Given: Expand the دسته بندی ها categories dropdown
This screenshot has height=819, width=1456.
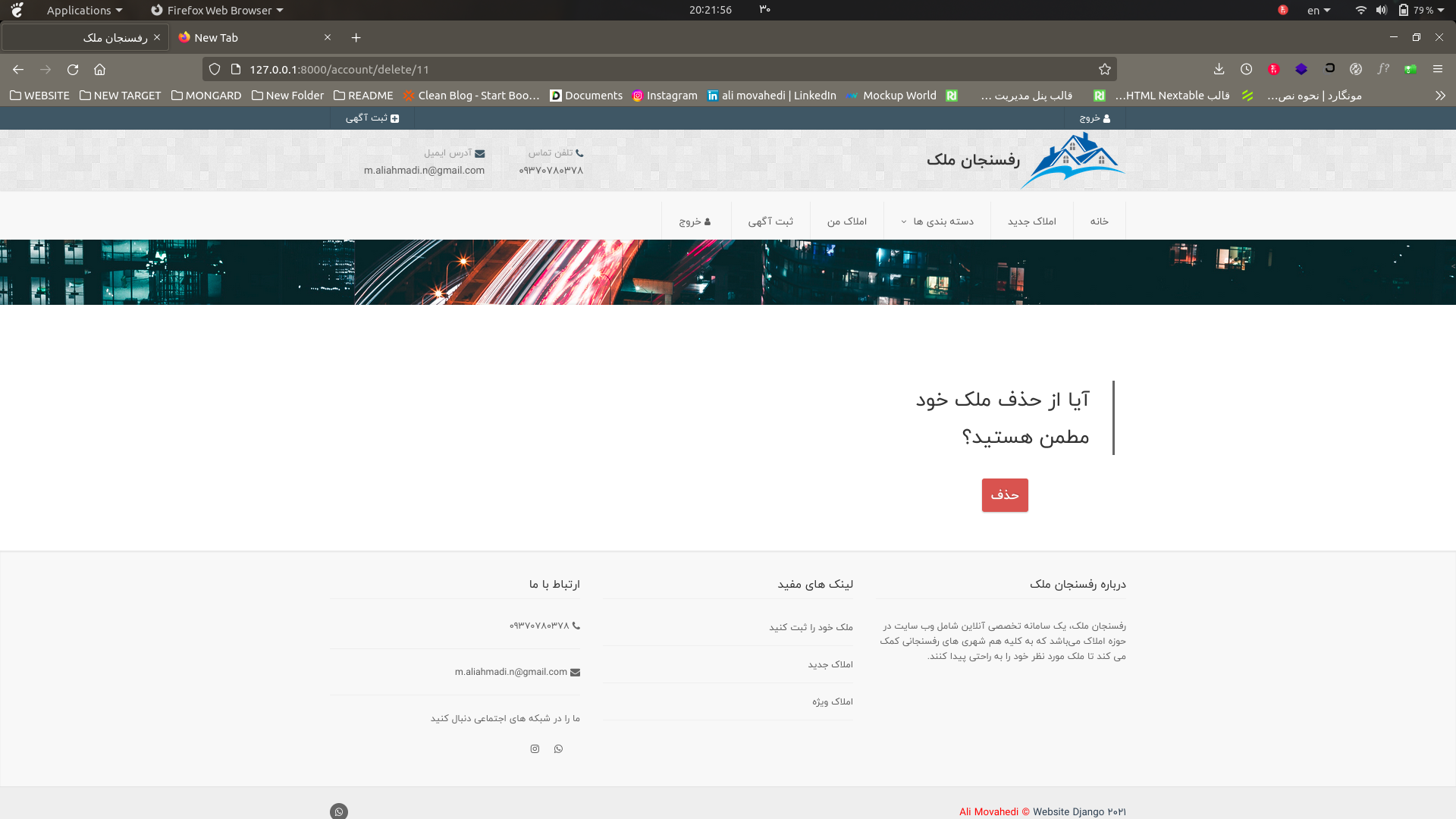Looking at the screenshot, I should pyautogui.click(x=937, y=221).
